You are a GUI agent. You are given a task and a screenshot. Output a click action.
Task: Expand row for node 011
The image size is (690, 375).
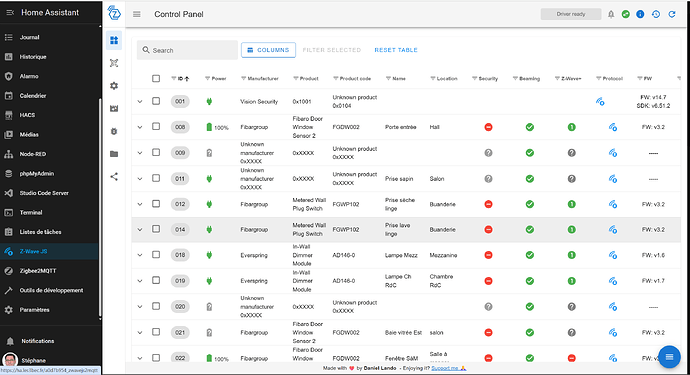[x=139, y=179]
